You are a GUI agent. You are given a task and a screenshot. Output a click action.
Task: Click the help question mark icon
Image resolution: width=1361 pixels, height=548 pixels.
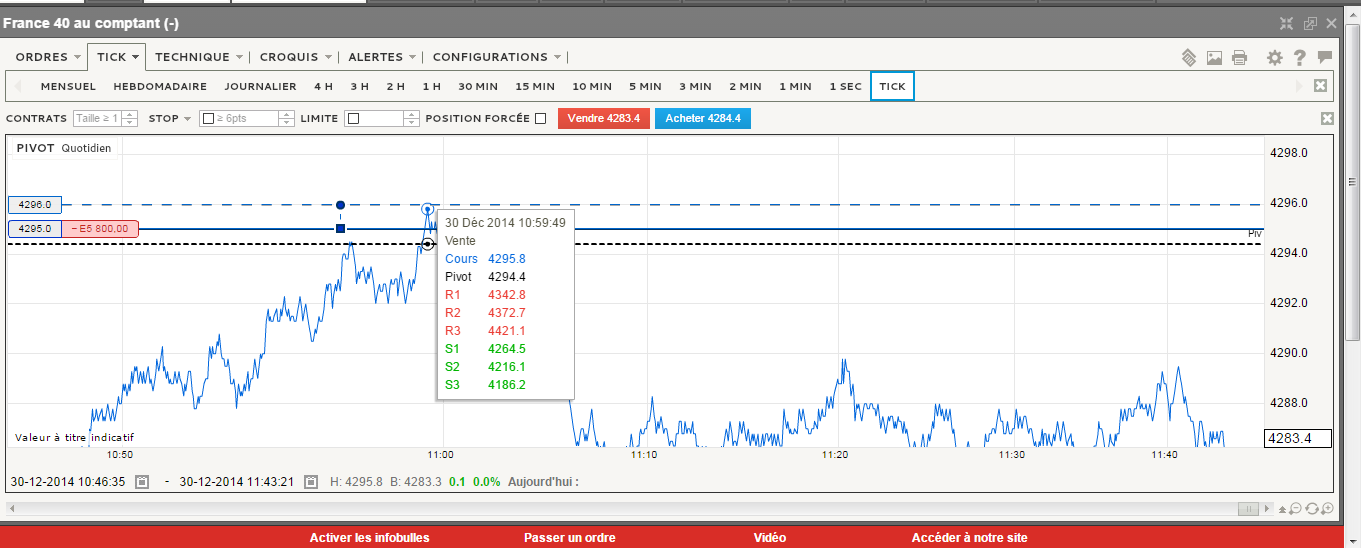[1299, 58]
